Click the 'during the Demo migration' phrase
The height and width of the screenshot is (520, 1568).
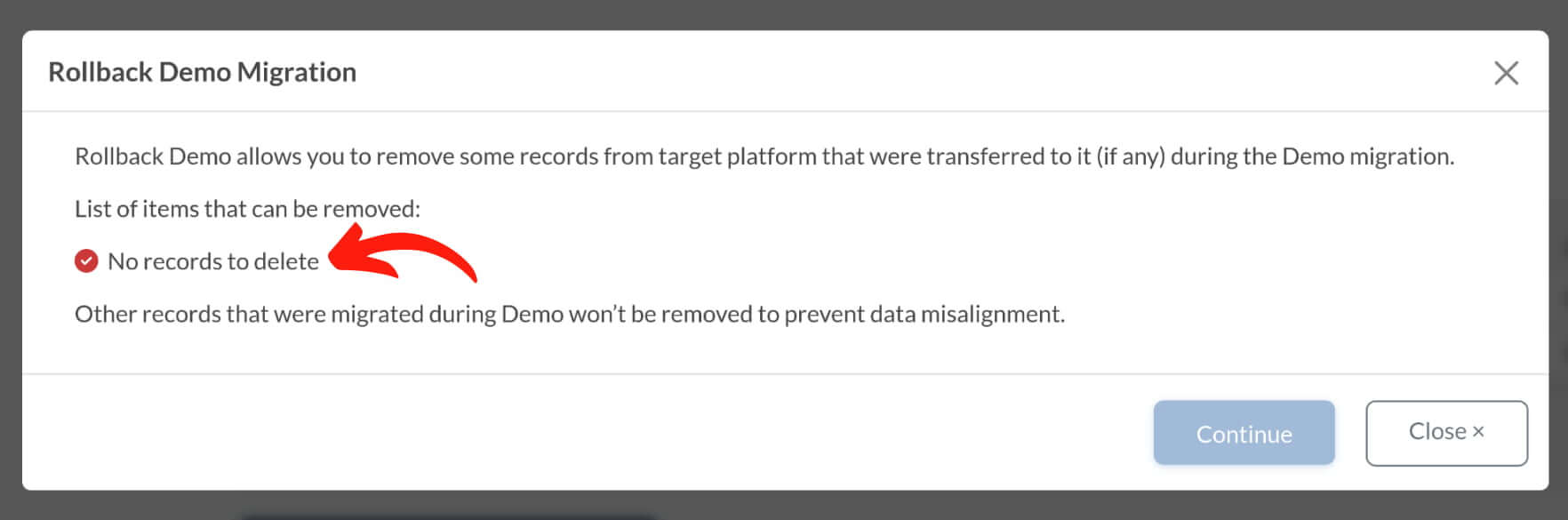(x=1312, y=156)
